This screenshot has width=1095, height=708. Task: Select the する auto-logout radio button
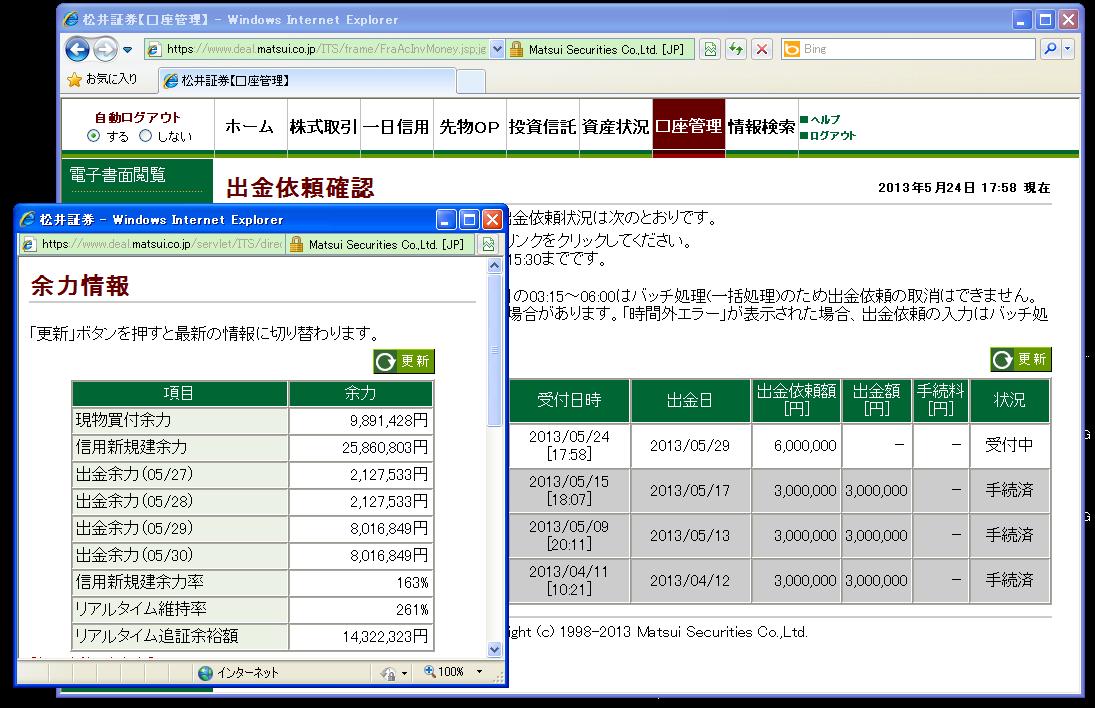(x=94, y=136)
